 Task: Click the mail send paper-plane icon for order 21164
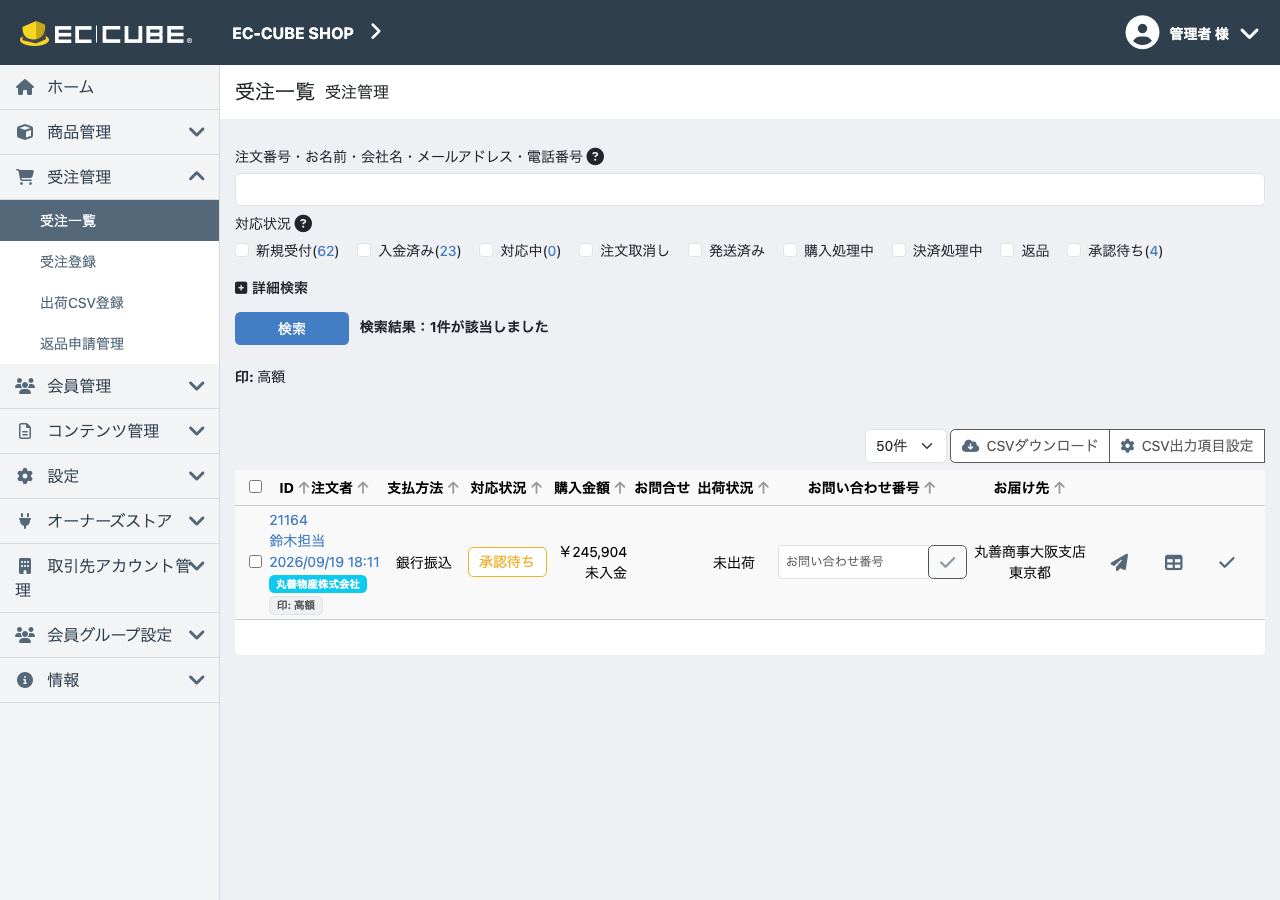[x=1119, y=562]
